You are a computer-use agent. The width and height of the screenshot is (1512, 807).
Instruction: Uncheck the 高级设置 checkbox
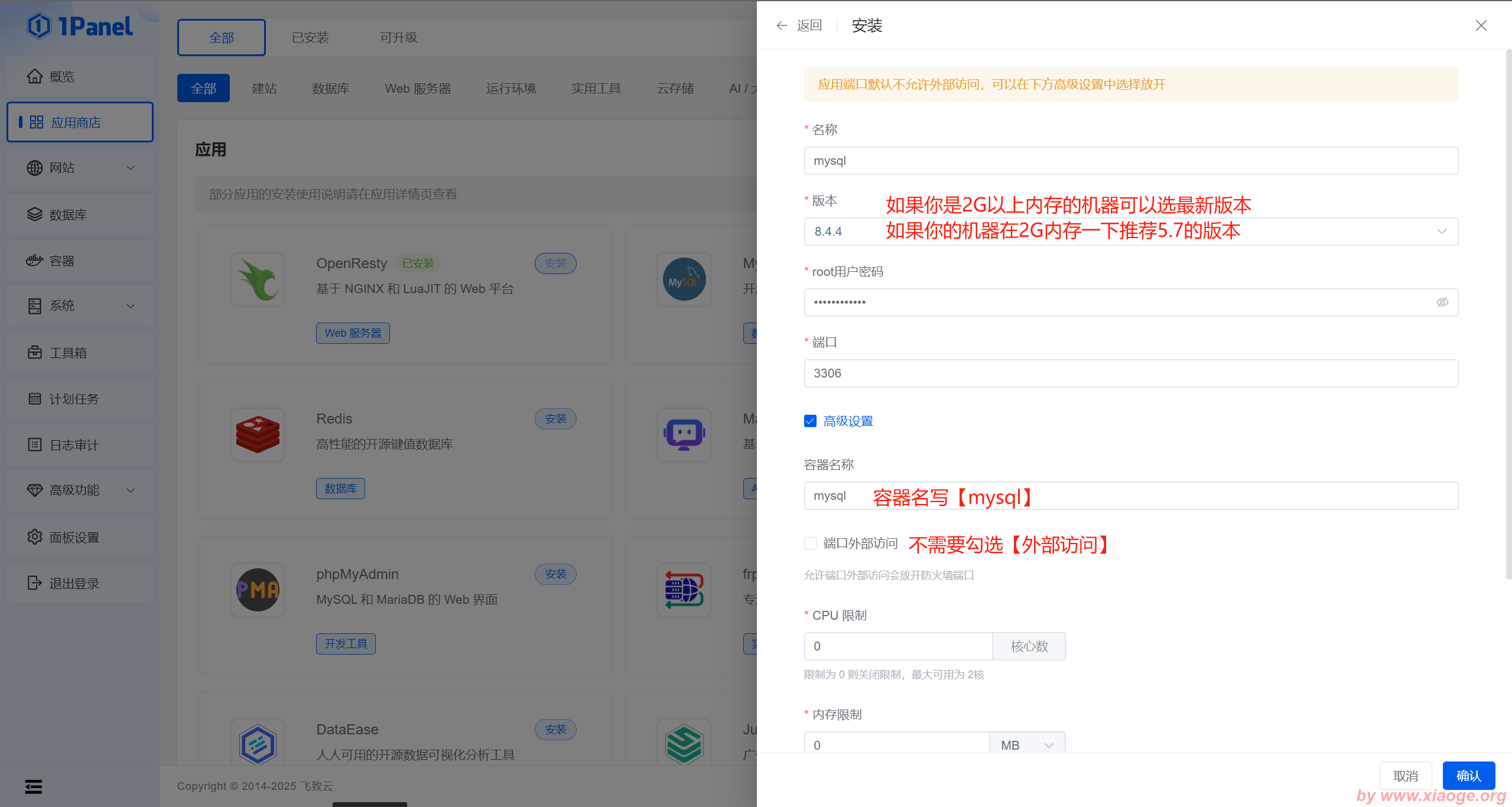(810, 421)
